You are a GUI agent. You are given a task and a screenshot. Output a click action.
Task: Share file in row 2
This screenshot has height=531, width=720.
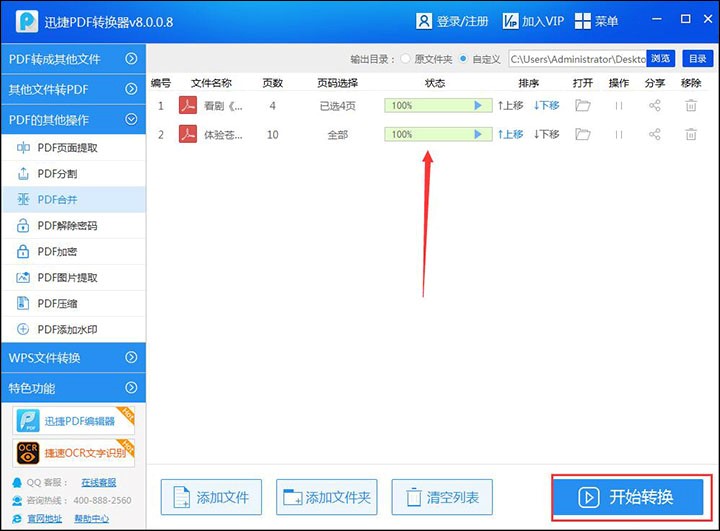click(x=654, y=134)
